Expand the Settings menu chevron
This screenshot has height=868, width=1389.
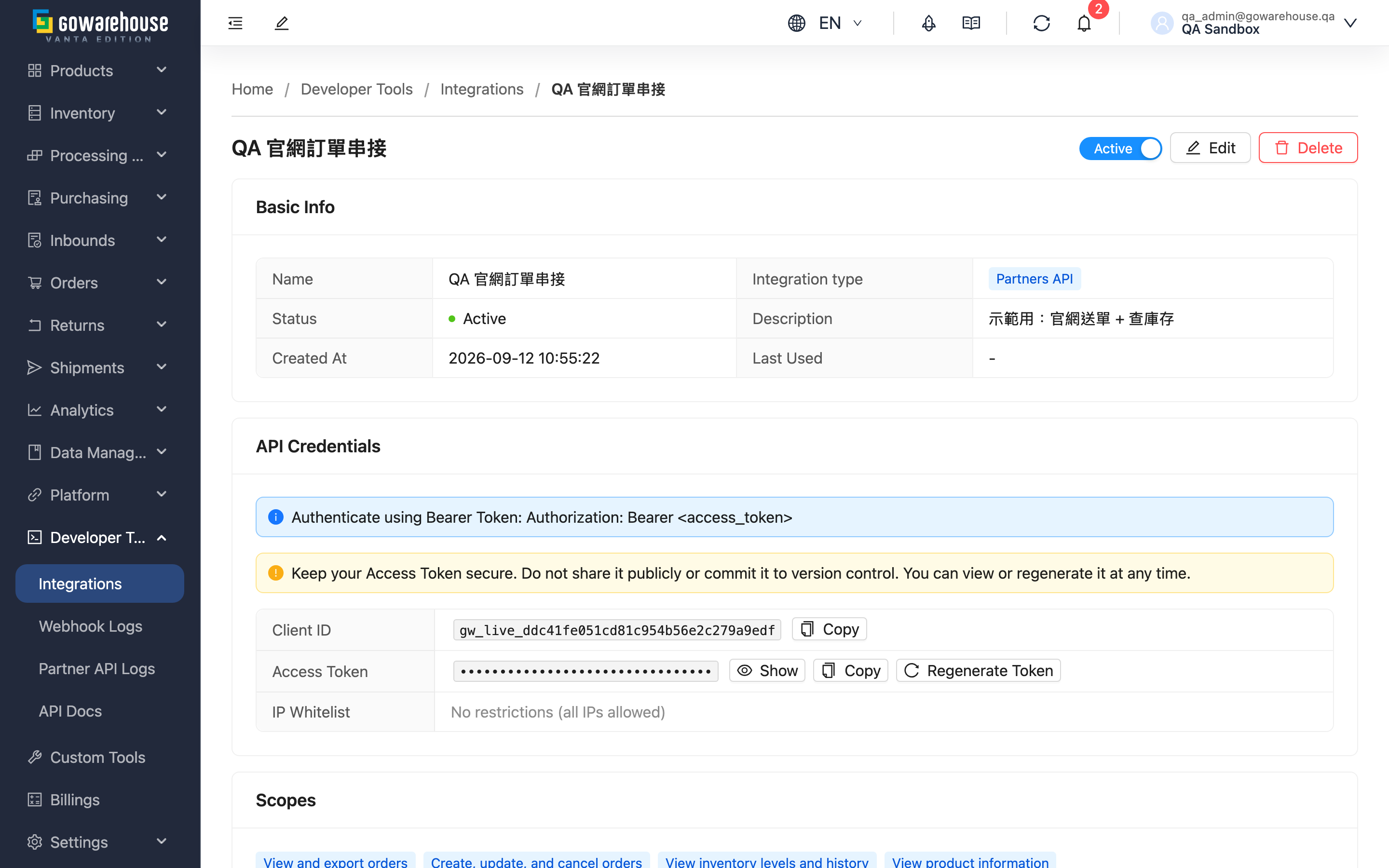tap(162, 841)
